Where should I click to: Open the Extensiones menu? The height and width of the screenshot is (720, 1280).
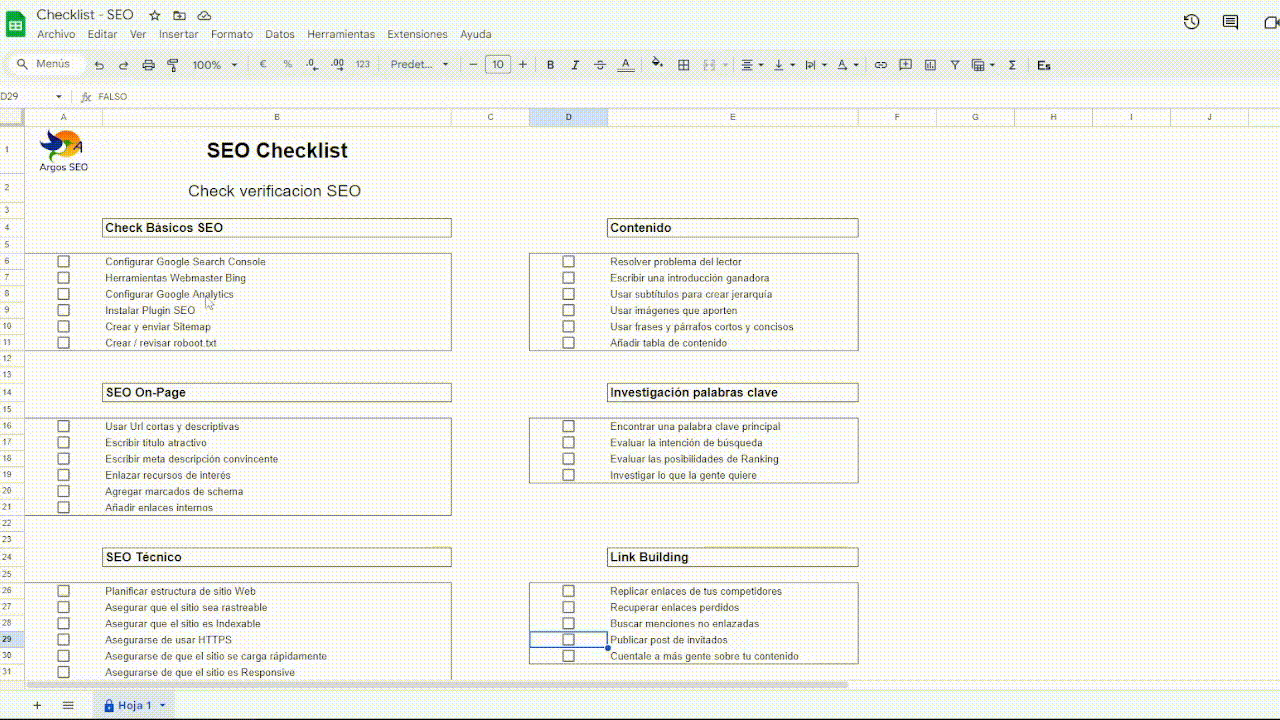click(x=417, y=34)
